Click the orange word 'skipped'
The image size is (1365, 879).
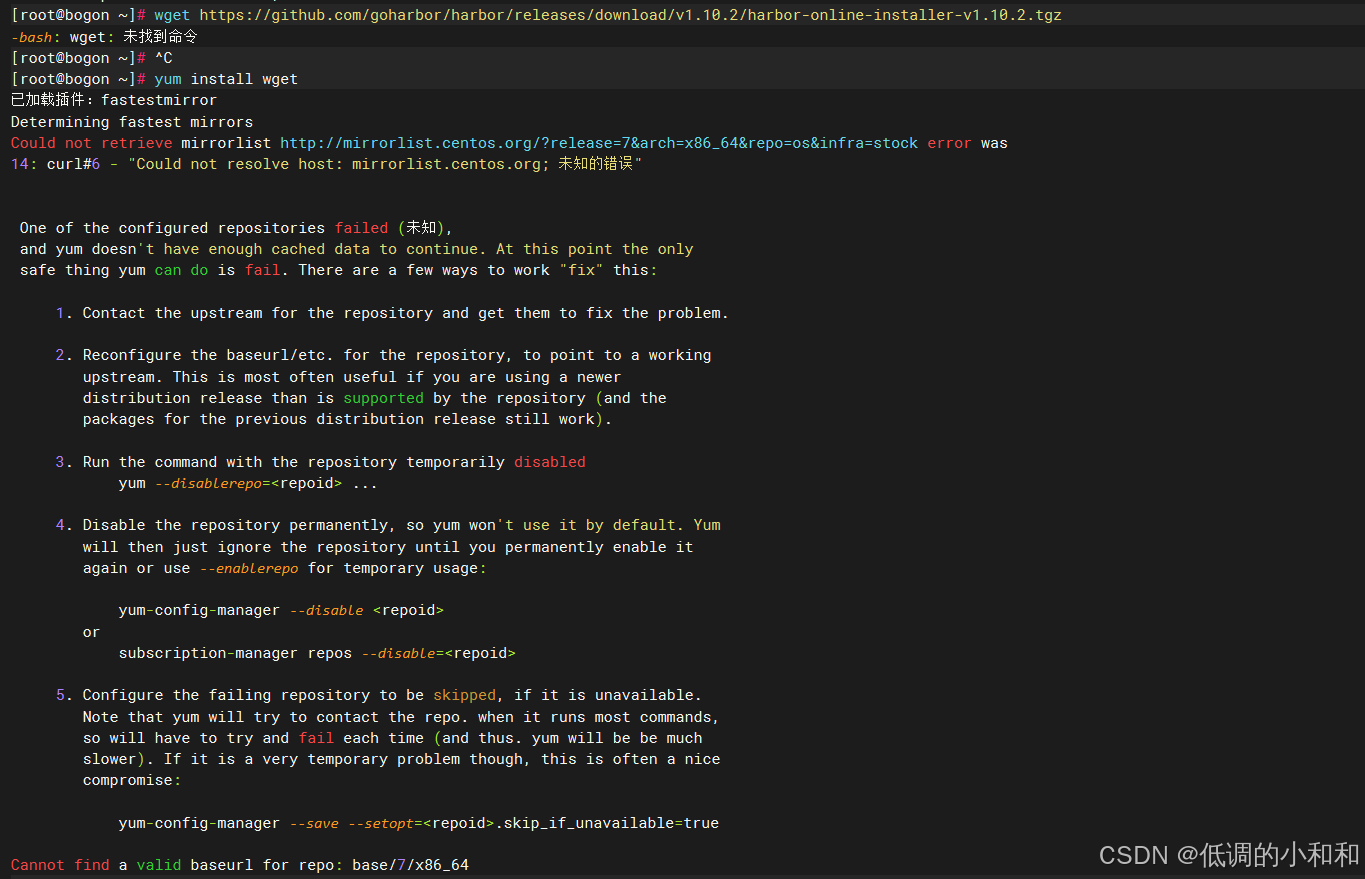[x=464, y=695]
